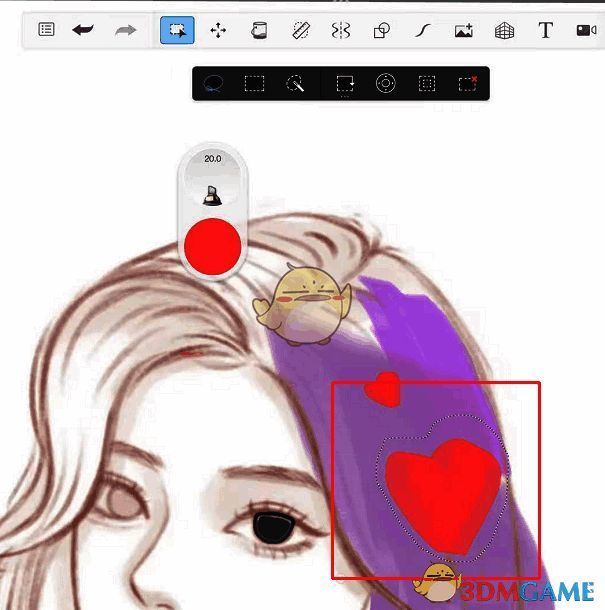This screenshot has width=605, height=610.
Task: Choose the Transform move arrows tool
Action: pyautogui.click(x=218, y=30)
